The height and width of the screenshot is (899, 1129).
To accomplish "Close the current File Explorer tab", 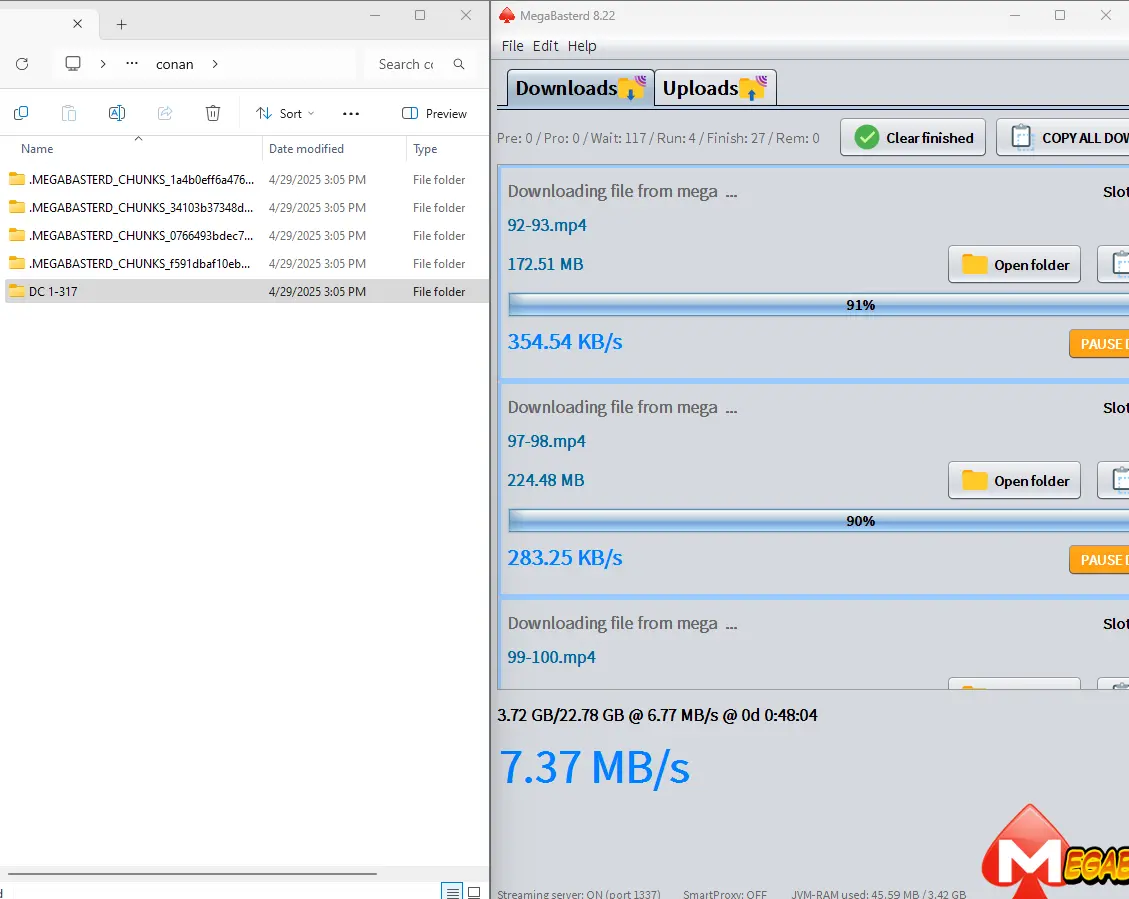I will coord(78,24).
